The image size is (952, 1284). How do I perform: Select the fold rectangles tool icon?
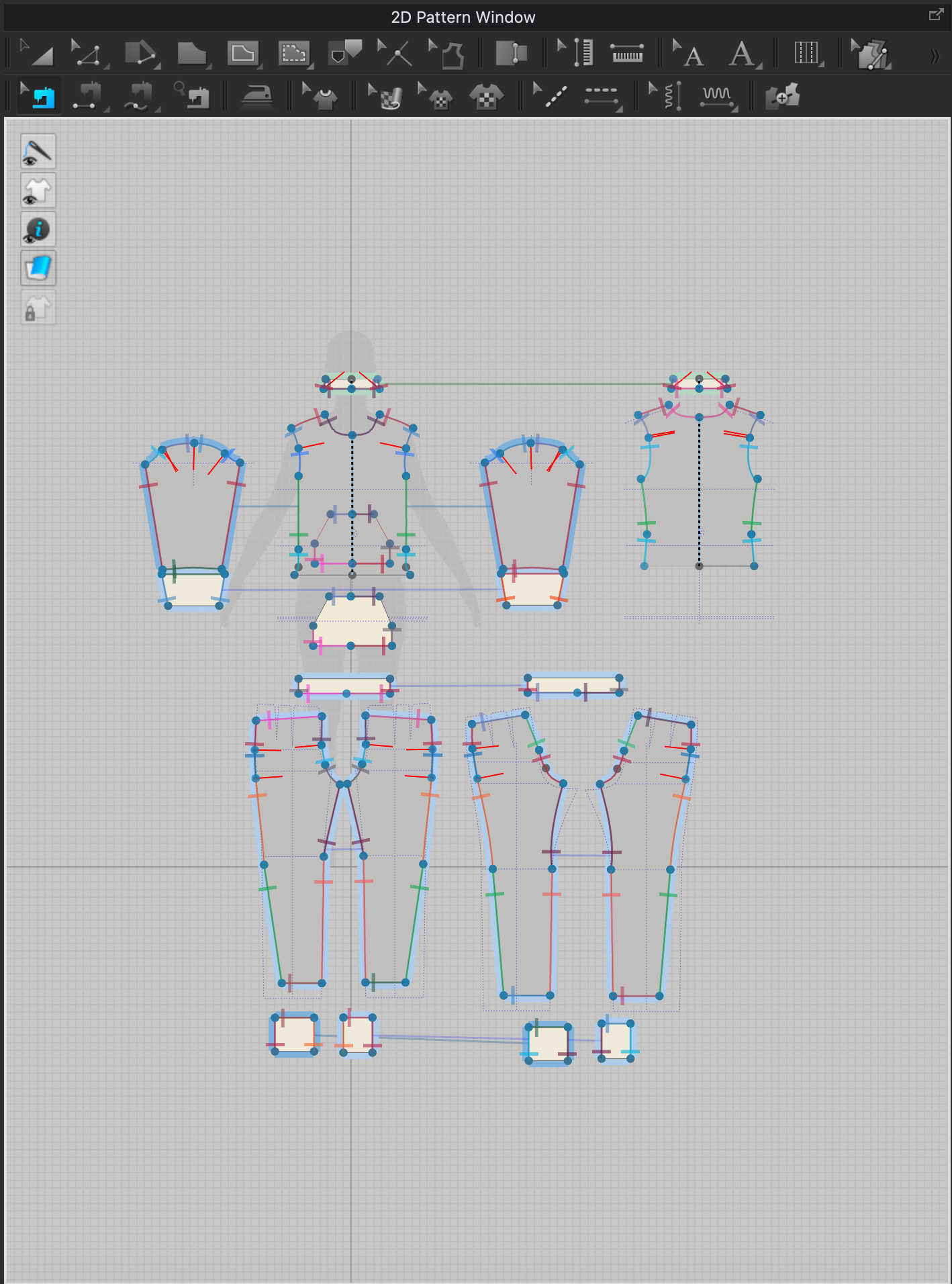pos(512,54)
